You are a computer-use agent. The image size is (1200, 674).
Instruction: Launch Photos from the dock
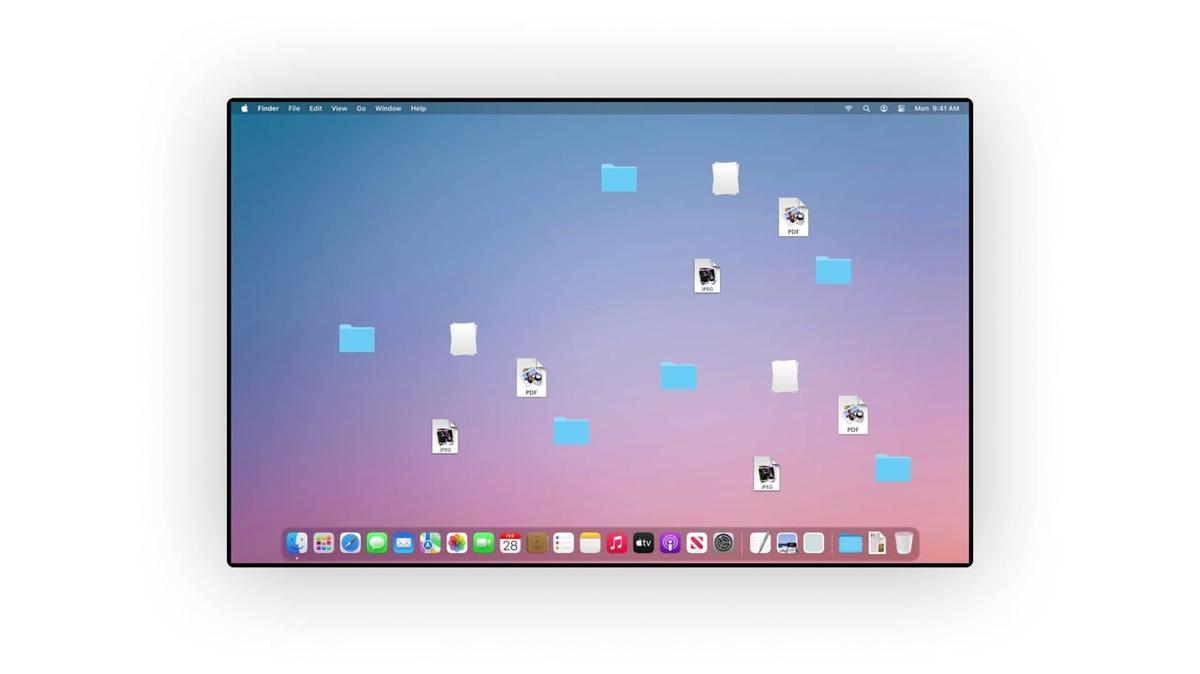[x=457, y=543]
